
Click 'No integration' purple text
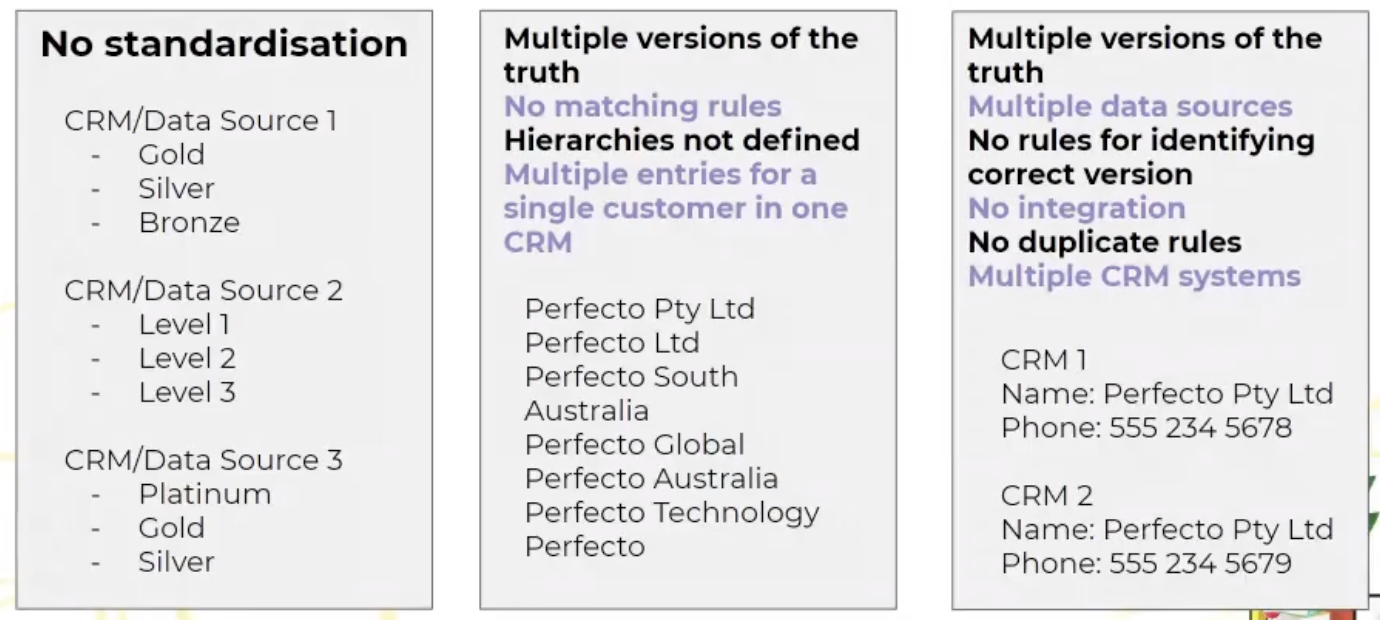1076,208
